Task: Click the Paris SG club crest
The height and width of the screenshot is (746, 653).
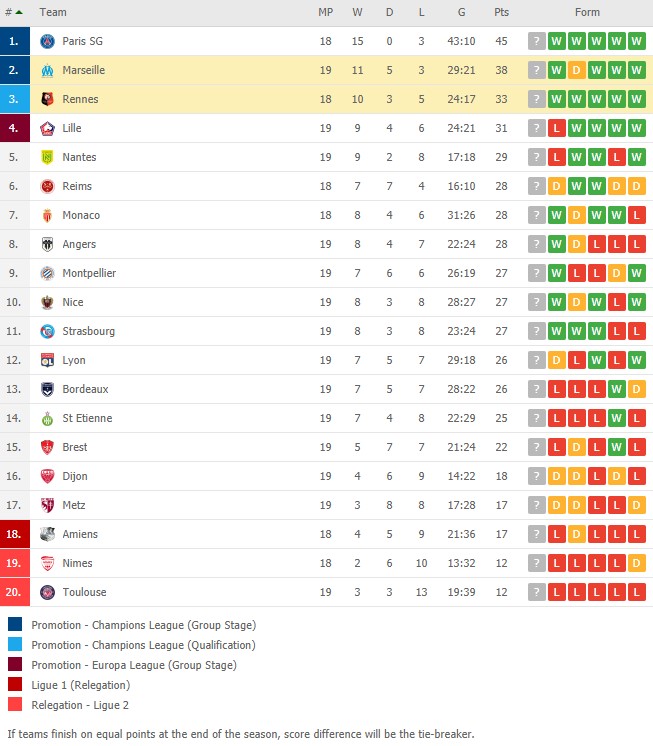Action: pos(47,41)
